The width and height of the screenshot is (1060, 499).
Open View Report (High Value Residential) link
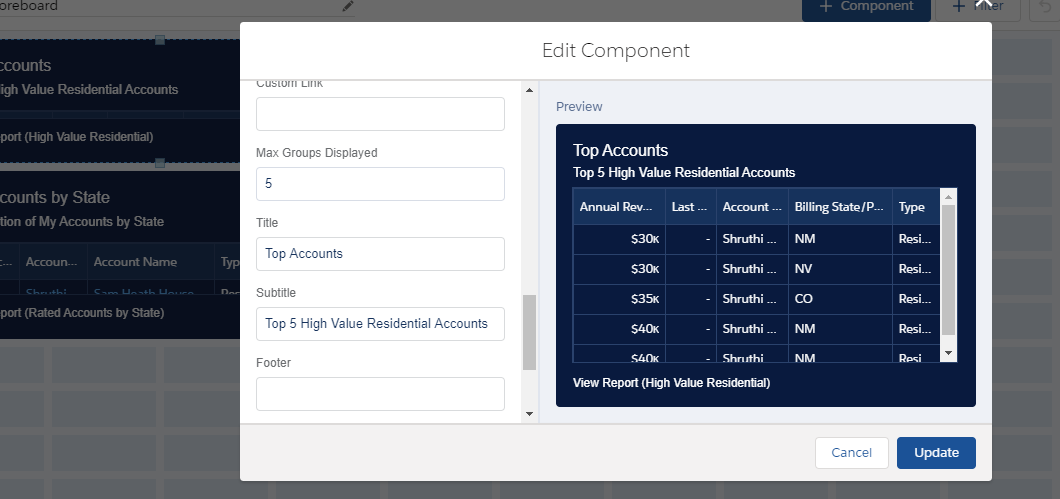pos(671,383)
